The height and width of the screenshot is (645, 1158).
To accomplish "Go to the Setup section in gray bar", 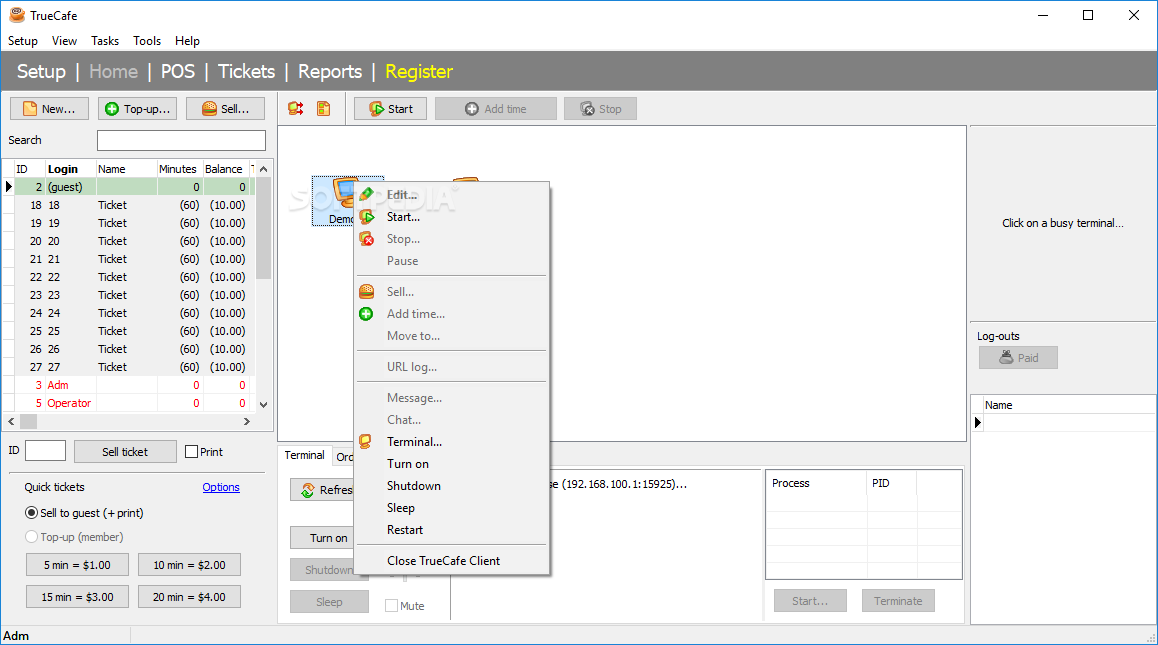I will click(41, 72).
